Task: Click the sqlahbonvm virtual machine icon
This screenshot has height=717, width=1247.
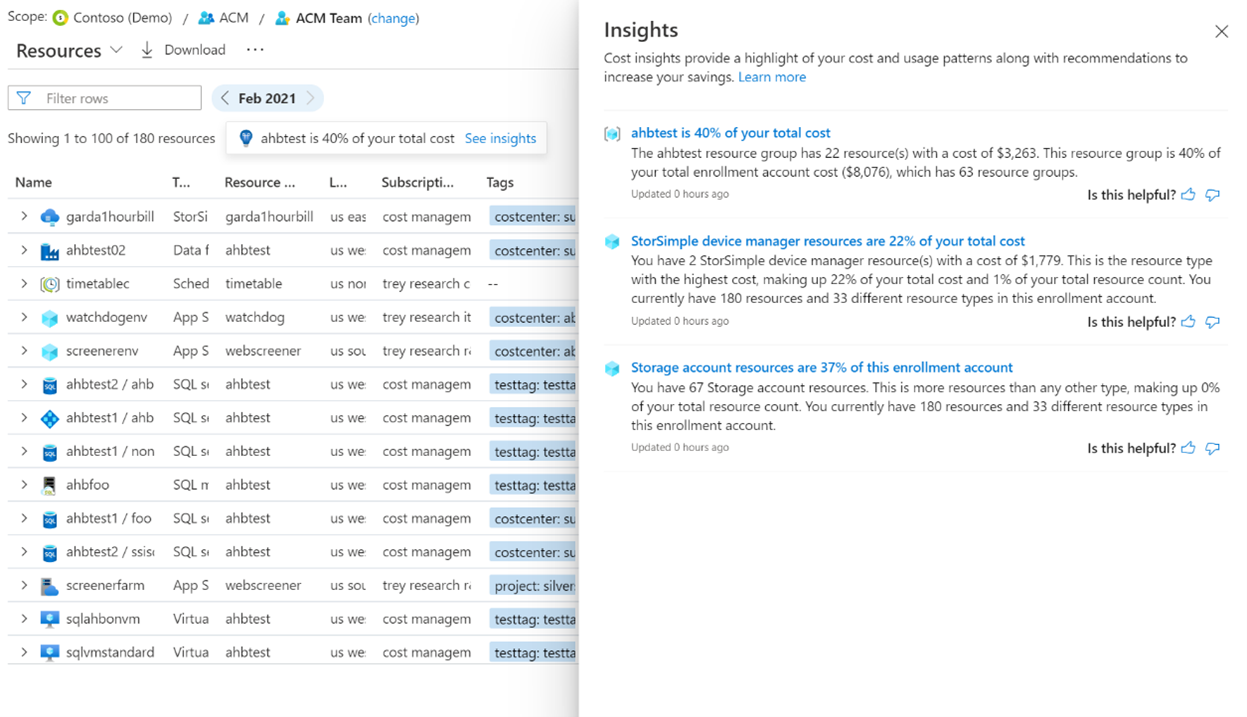Action: 50,619
